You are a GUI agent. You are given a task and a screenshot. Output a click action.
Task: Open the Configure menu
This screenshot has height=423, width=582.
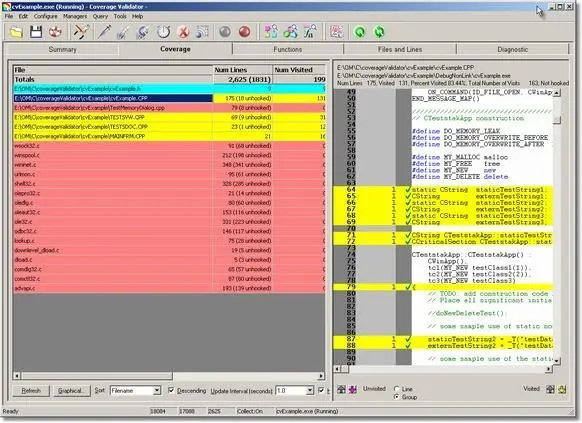point(46,16)
